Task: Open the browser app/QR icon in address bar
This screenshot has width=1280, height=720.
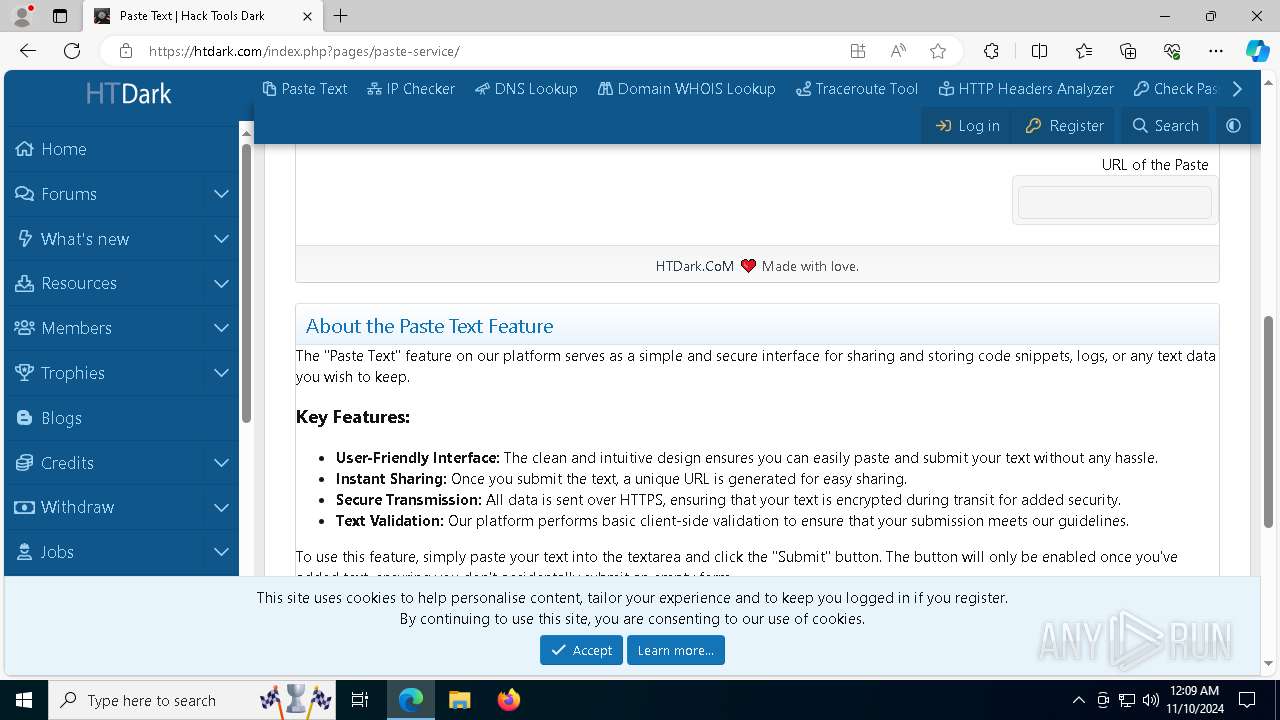Action: [x=858, y=51]
